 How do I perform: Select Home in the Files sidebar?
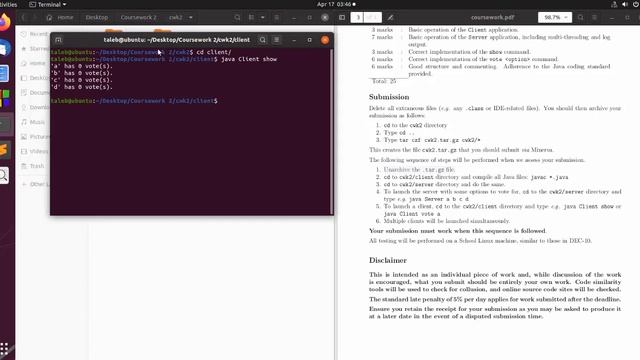coord(35,63)
